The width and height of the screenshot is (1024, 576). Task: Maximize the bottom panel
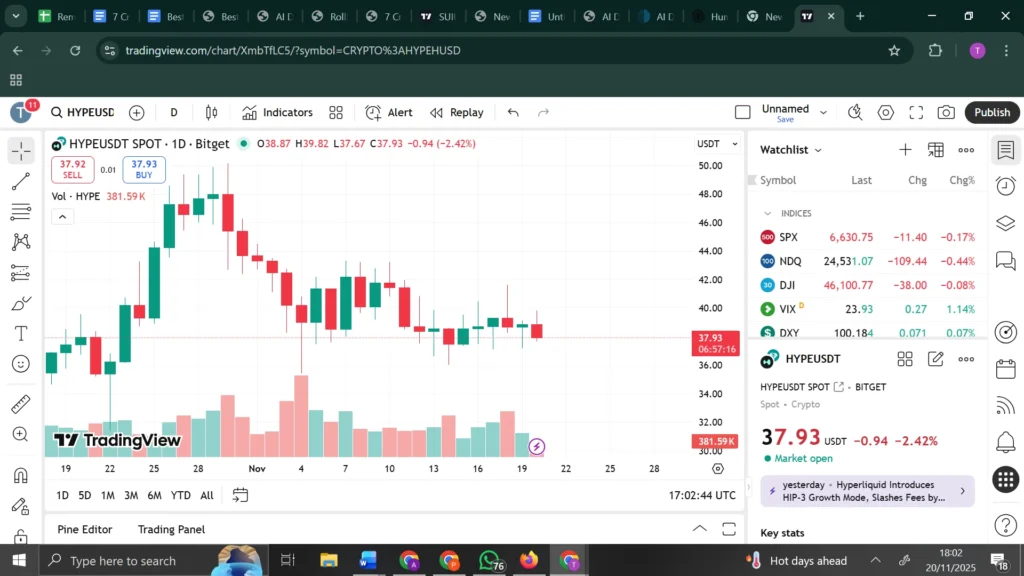tap(729, 528)
